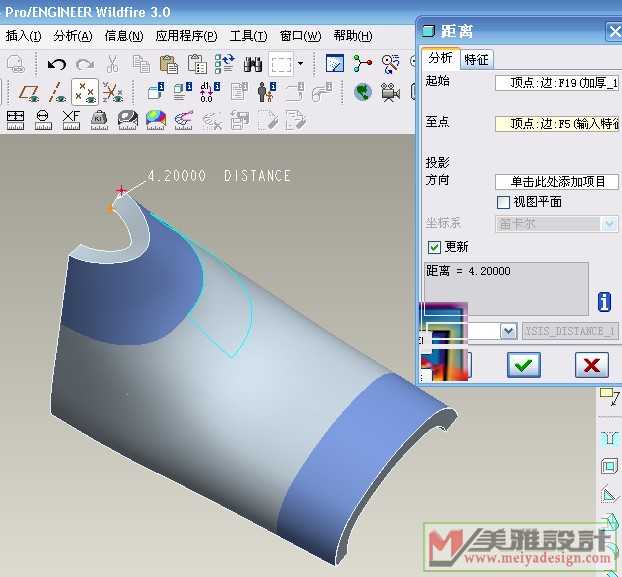Toggle datum points display
Image resolution: width=622 pixels, height=577 pixels.
point(84,92)
